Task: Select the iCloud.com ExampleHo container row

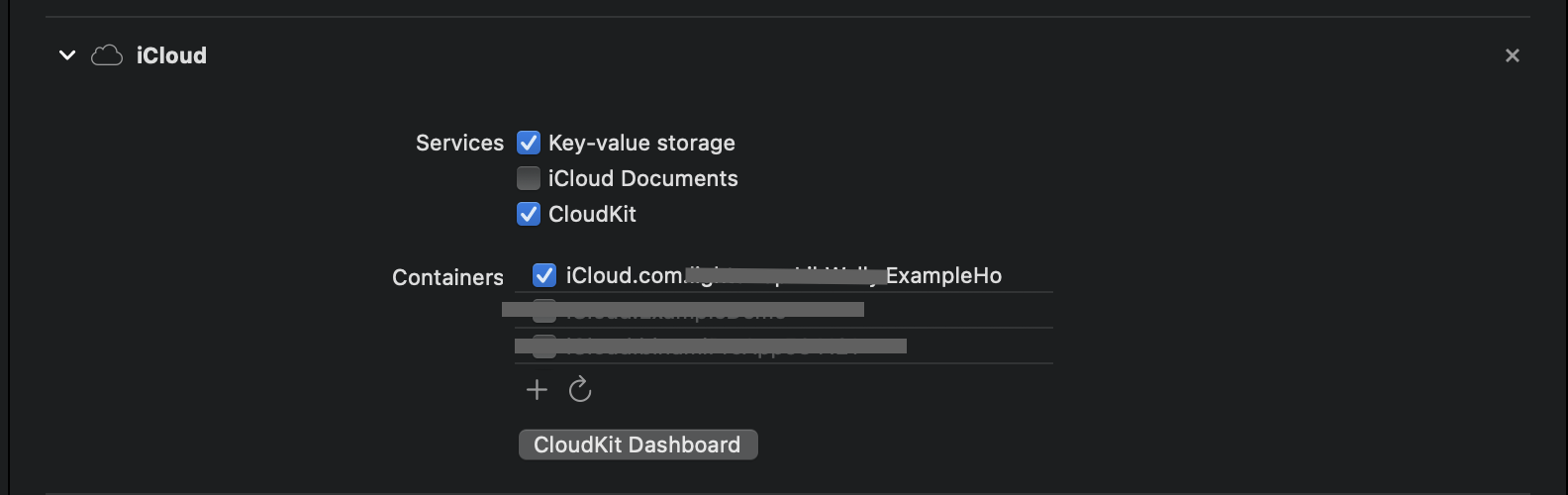Action: coord(783,275)
